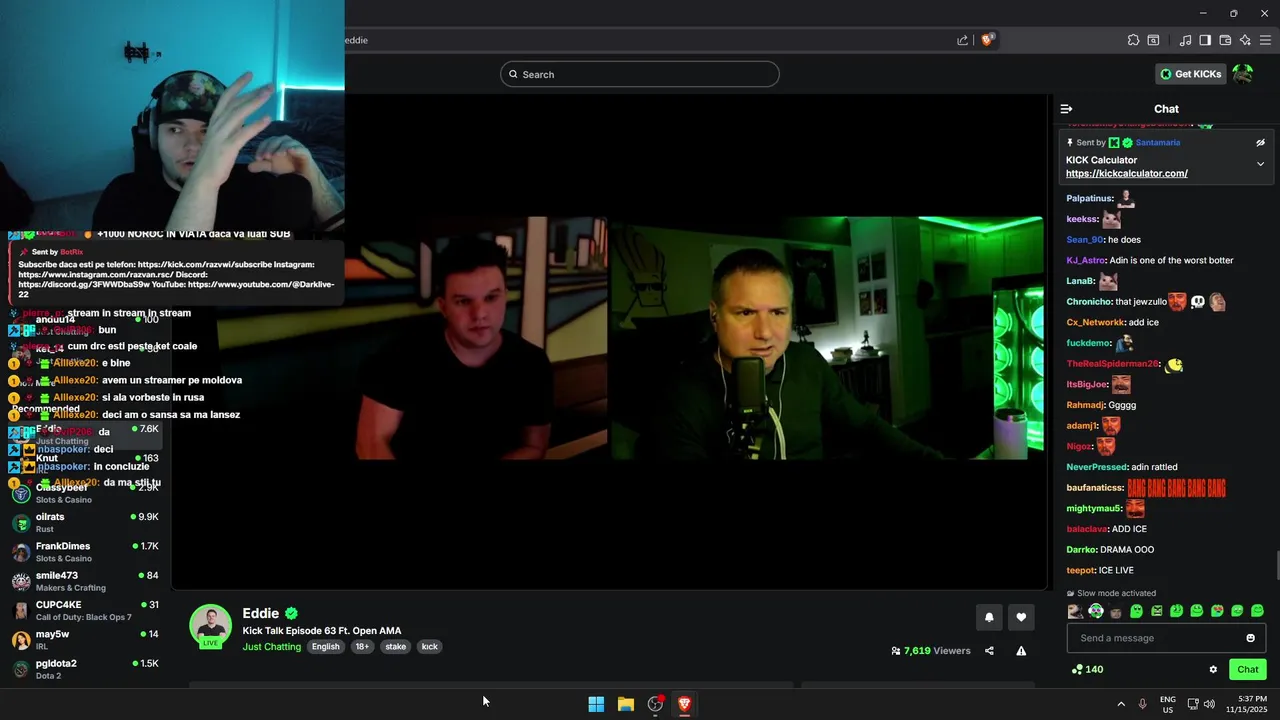This screenshot has width=1280, height=720.
Task: Report the stream using warning icon
Action: (x=1021, y=651)
